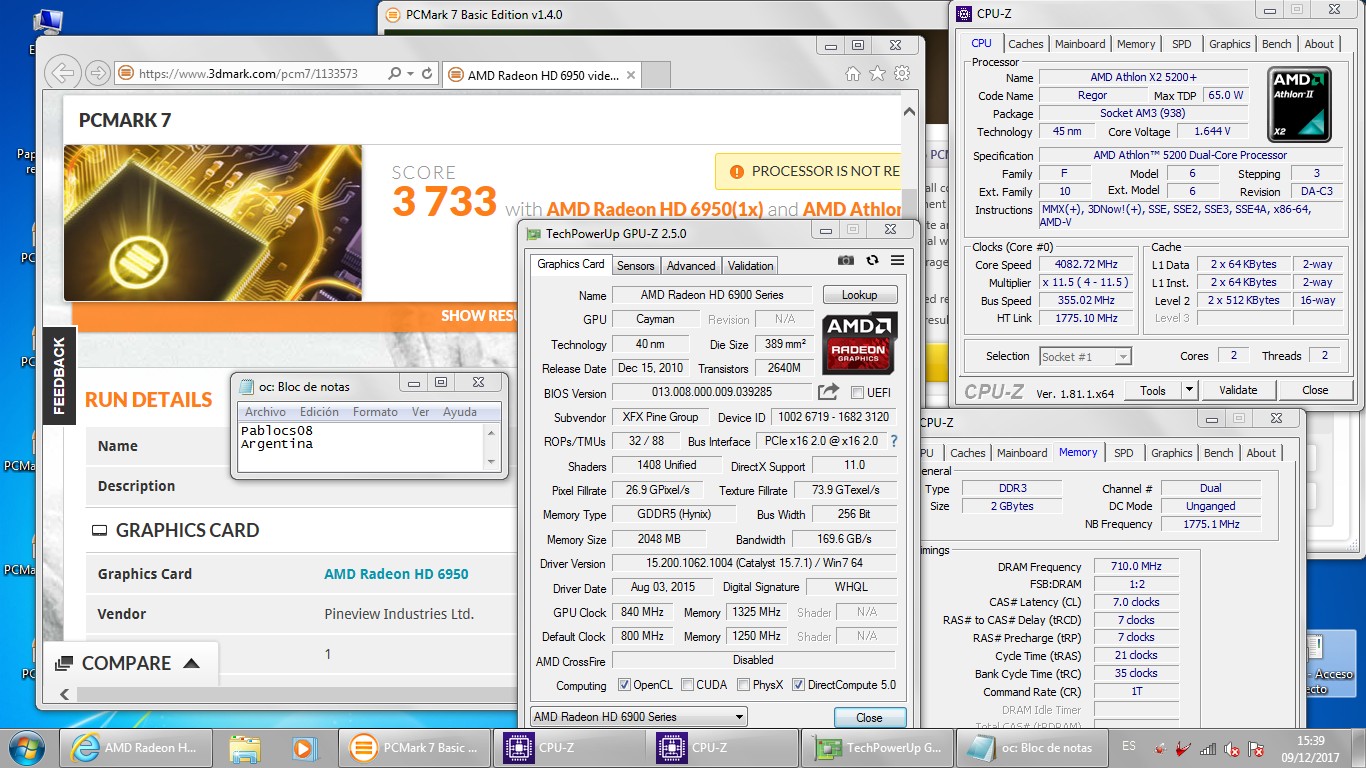This screenshot has height=768, width=1366.
Task: Click the address bar refresh icon
Action: pyautogui.click(x=427, y=74)
